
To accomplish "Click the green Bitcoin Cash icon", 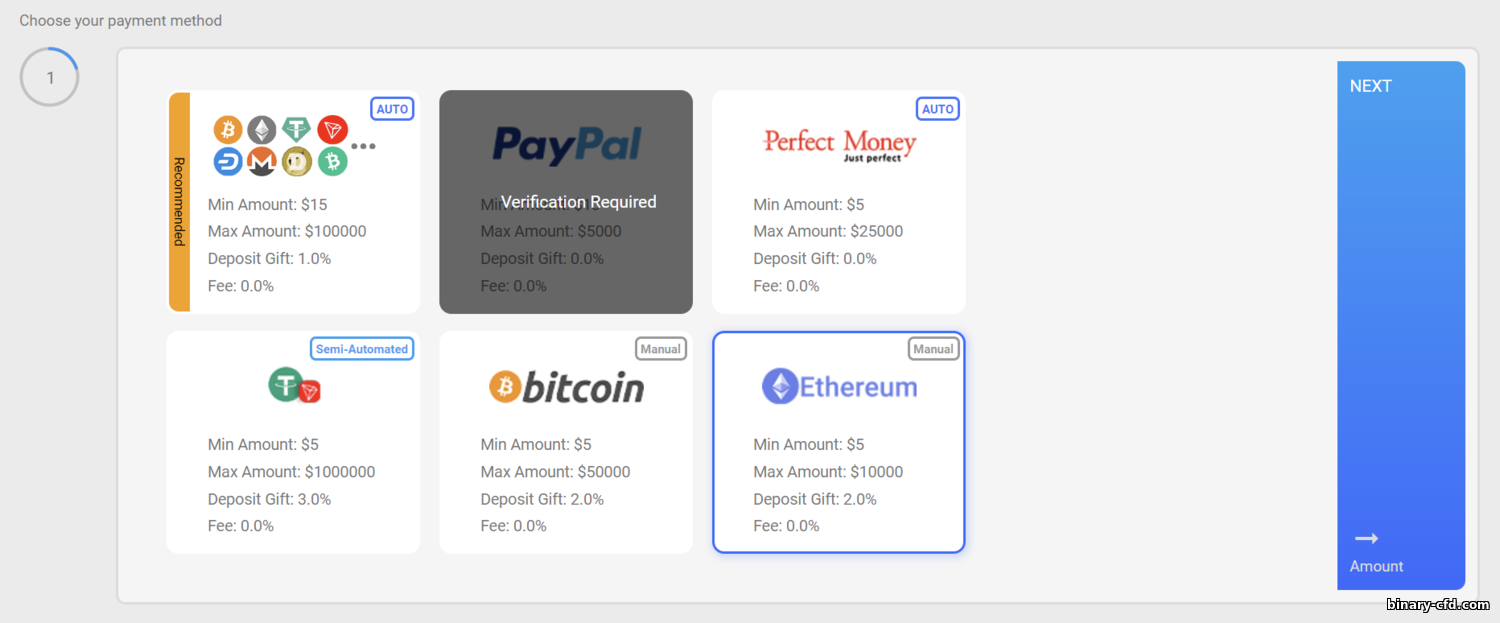I will pyautogui.click(x=332, y=161).
